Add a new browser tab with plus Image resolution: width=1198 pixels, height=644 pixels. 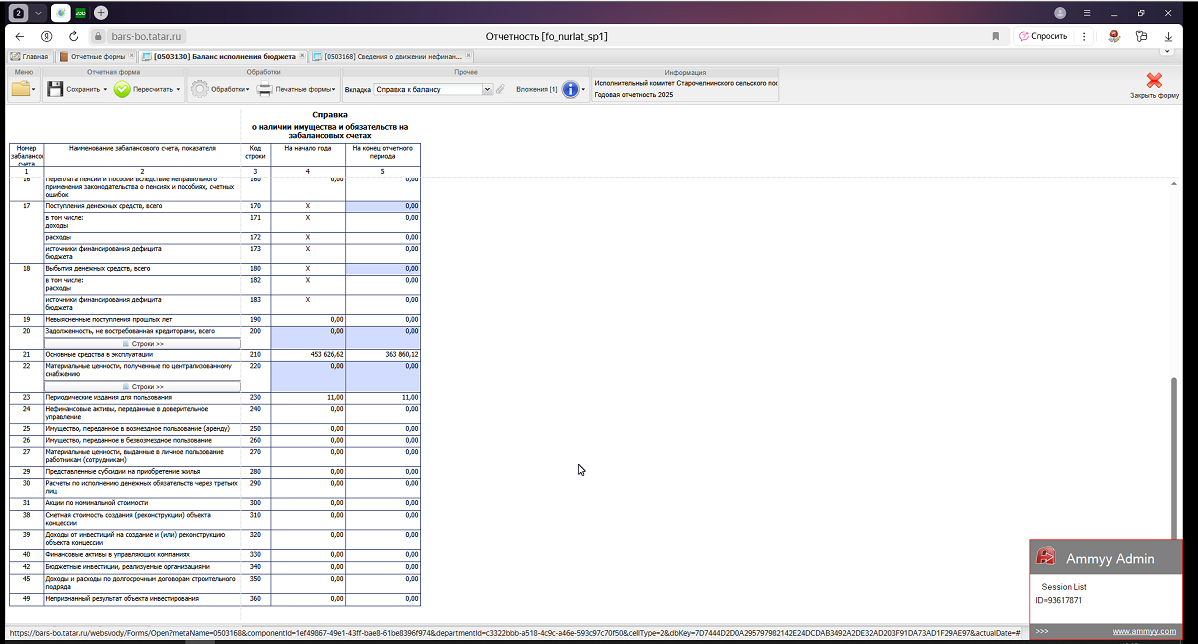pos(101,13)
